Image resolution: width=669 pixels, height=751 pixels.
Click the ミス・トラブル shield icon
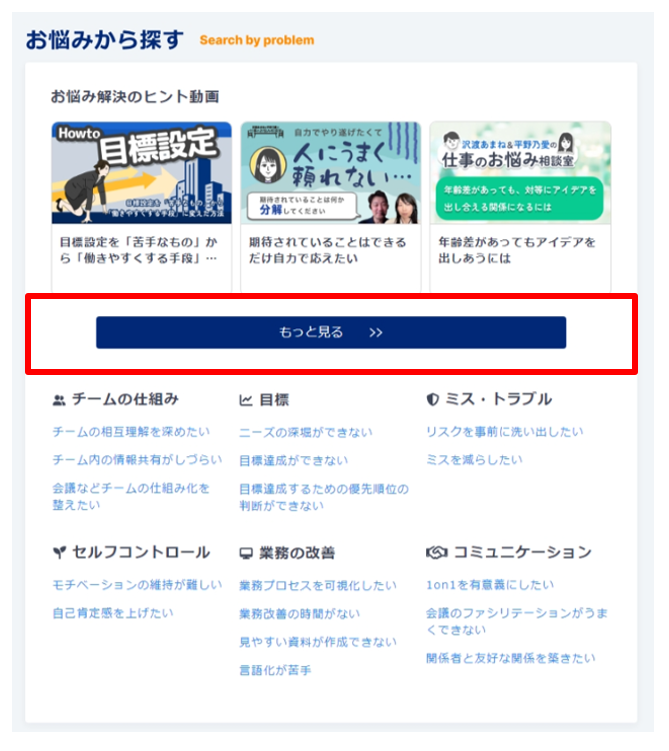point(433,400)
